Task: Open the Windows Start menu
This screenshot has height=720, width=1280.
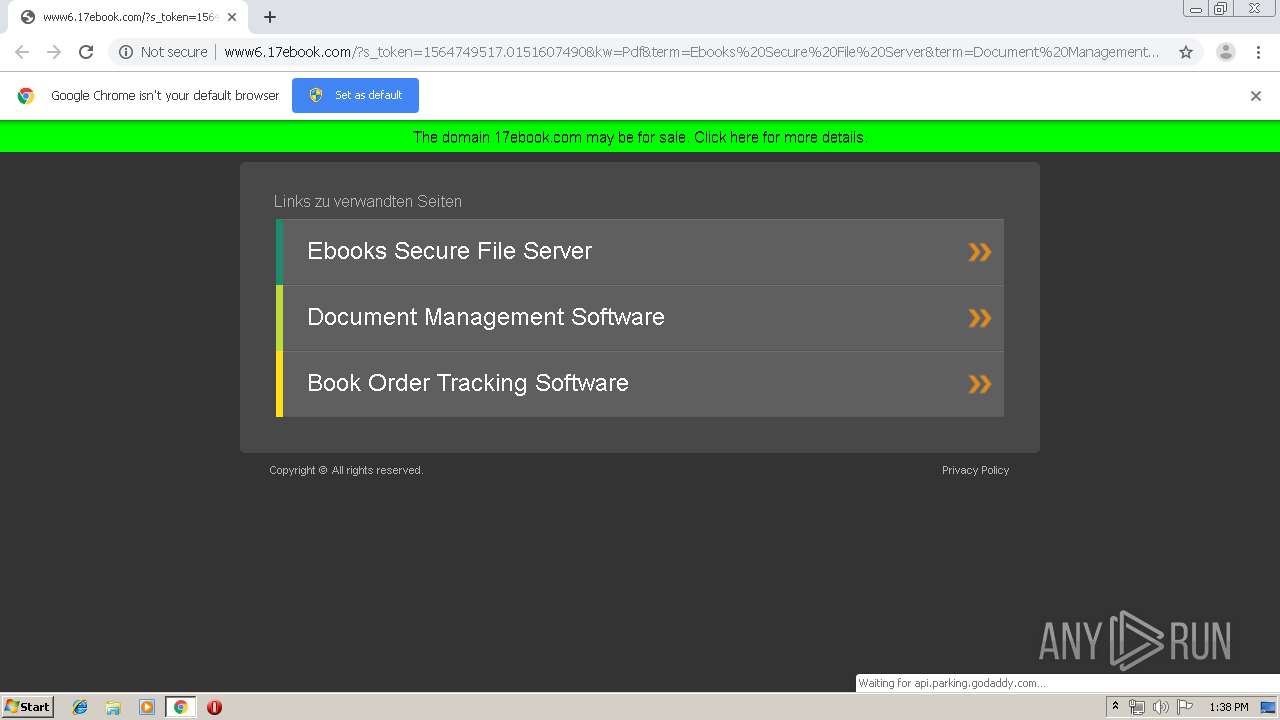Action: [28, 706]
